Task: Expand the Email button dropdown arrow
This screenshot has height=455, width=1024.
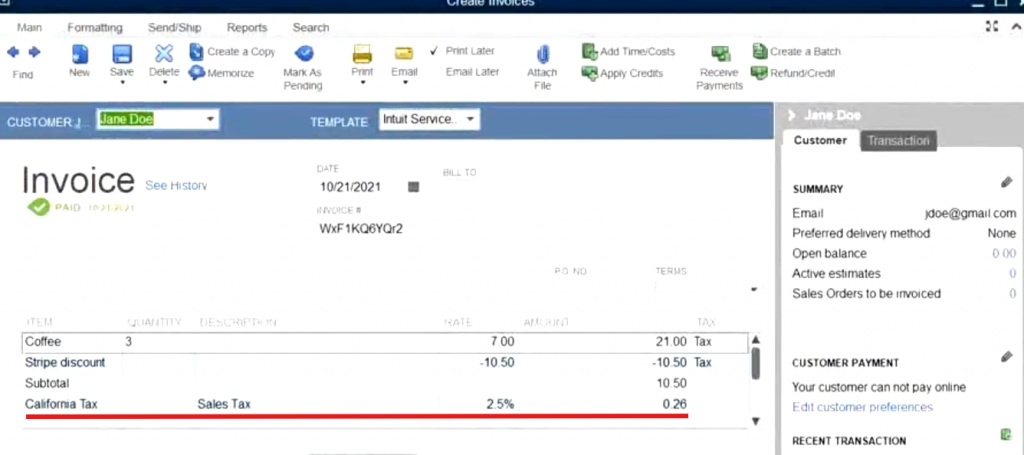Action: [404, 84]
